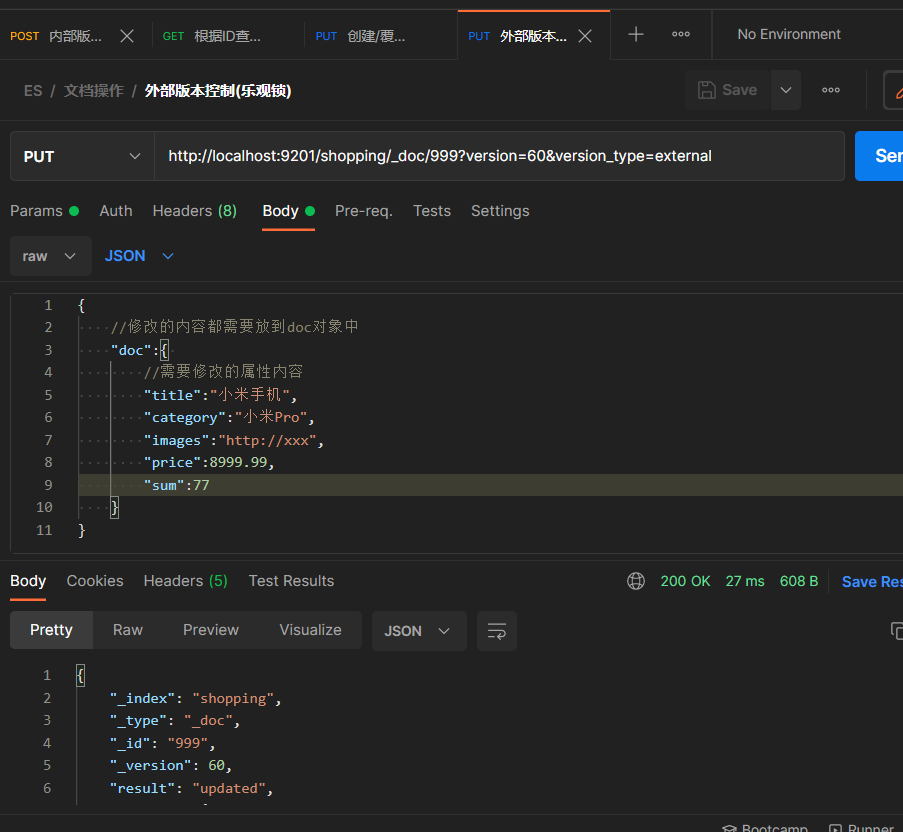Viewport: 903px width, 832px height.
Task: Open the raw body type dropdown
Action: tap(51, 256)
